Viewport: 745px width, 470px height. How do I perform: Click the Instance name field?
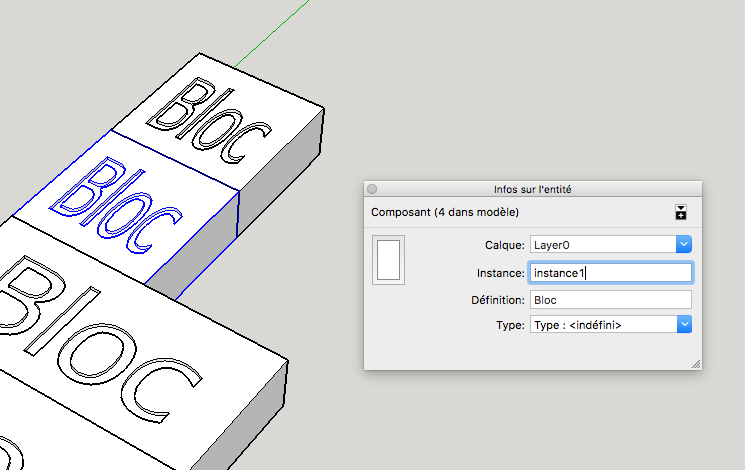pos(611,273)
